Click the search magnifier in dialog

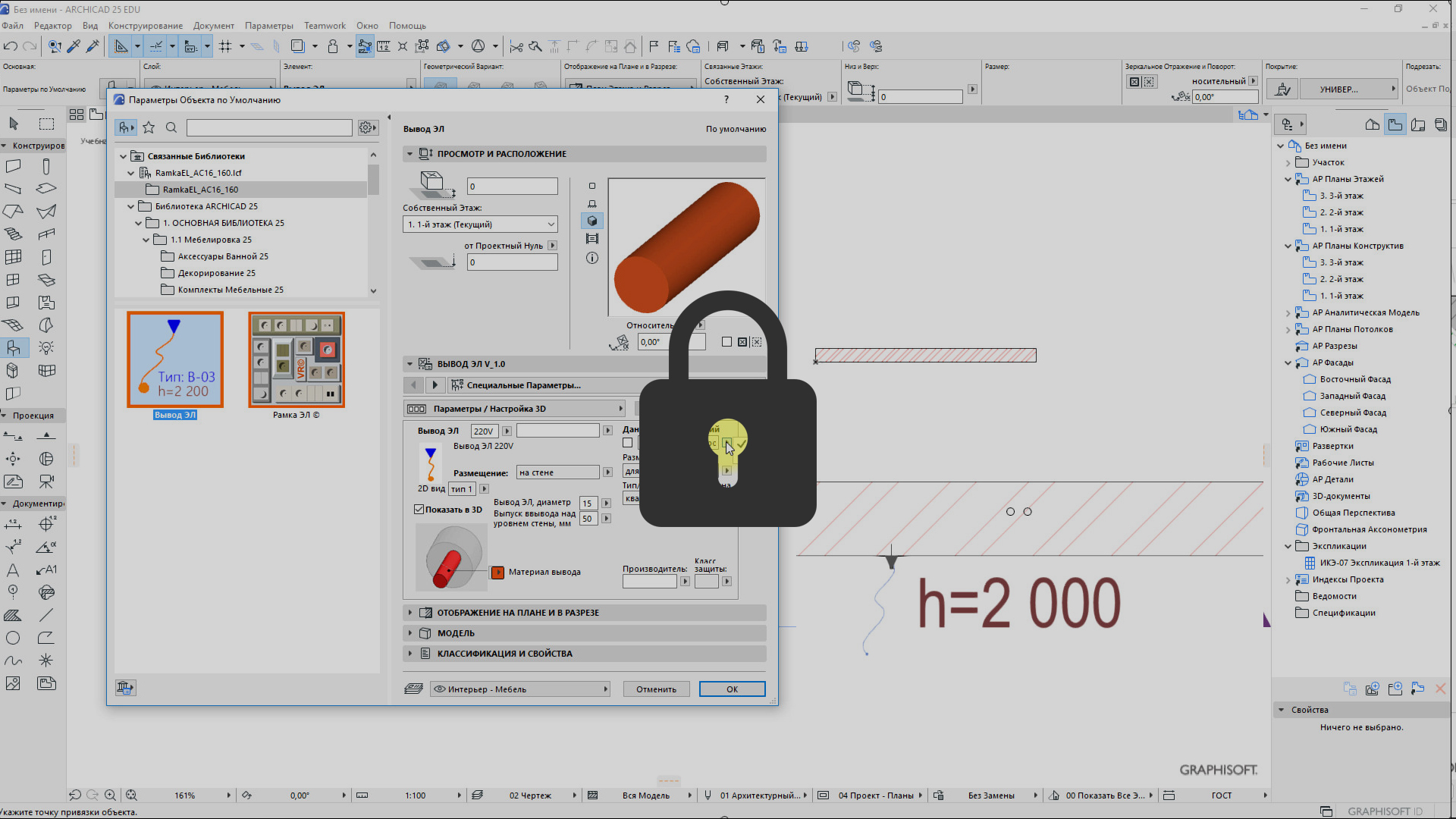(171, 127)
